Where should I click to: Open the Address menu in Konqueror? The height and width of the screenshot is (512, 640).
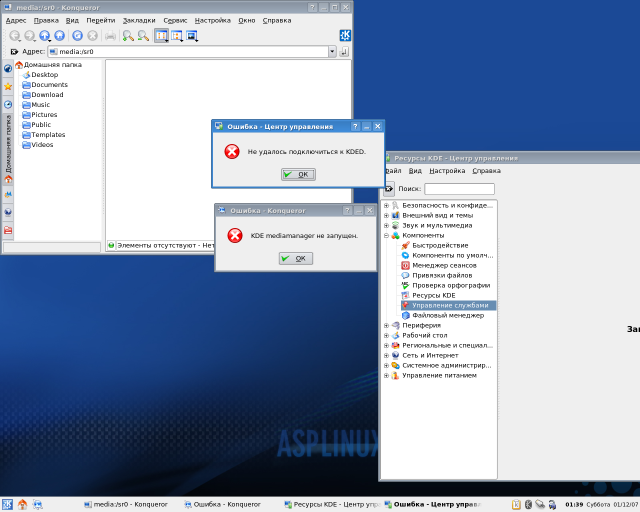(16, 20)
